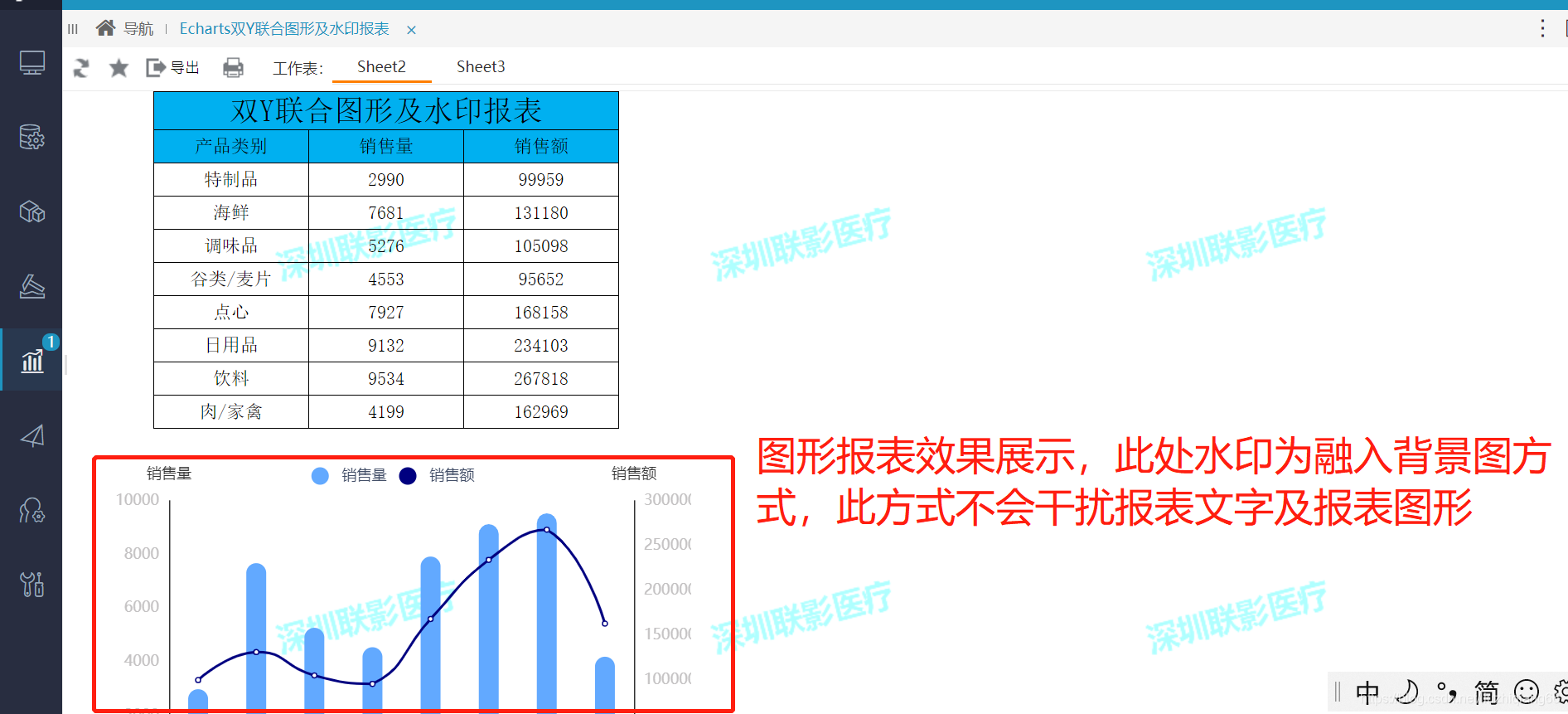Open the database settings sidebar icon

point(31,137)
